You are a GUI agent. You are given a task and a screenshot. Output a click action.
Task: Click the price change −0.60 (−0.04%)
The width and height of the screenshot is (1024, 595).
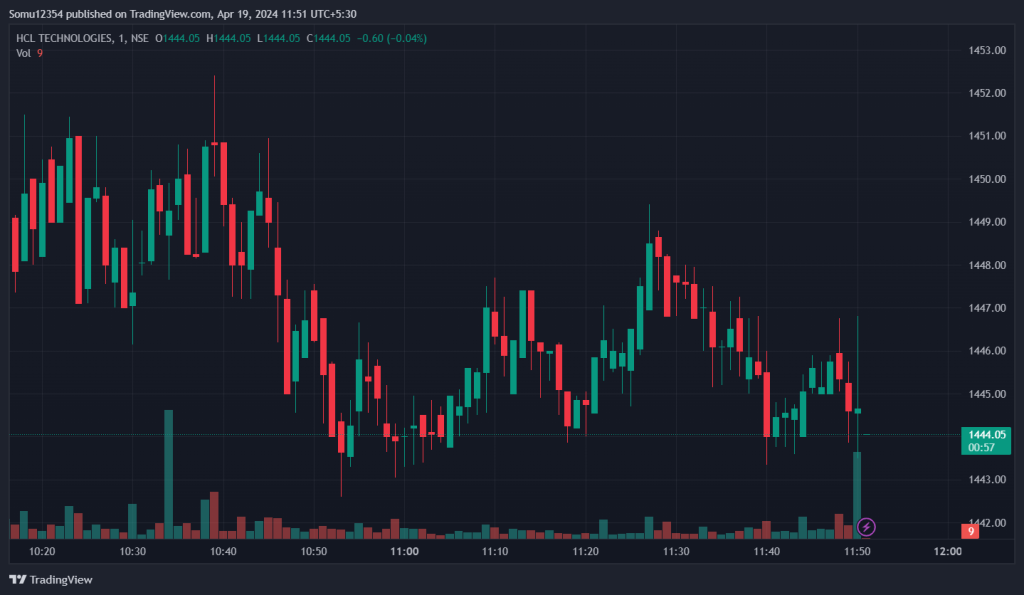pos(392,39)
